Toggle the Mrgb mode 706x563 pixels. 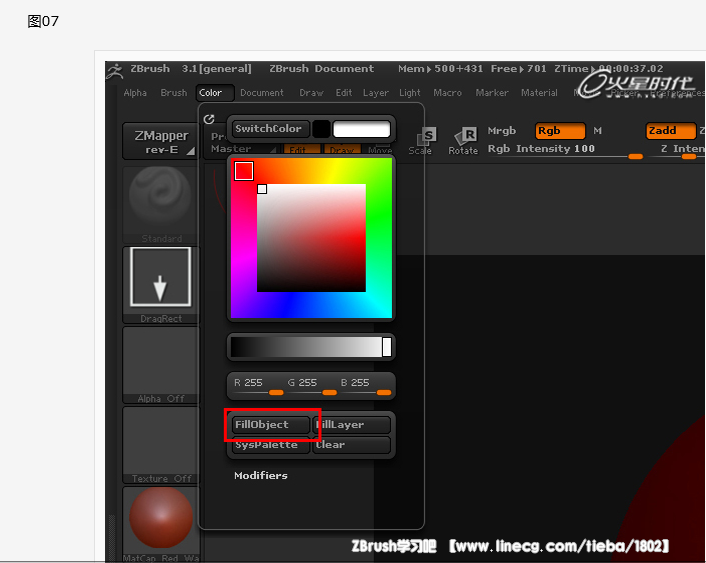tap(502, 131)
